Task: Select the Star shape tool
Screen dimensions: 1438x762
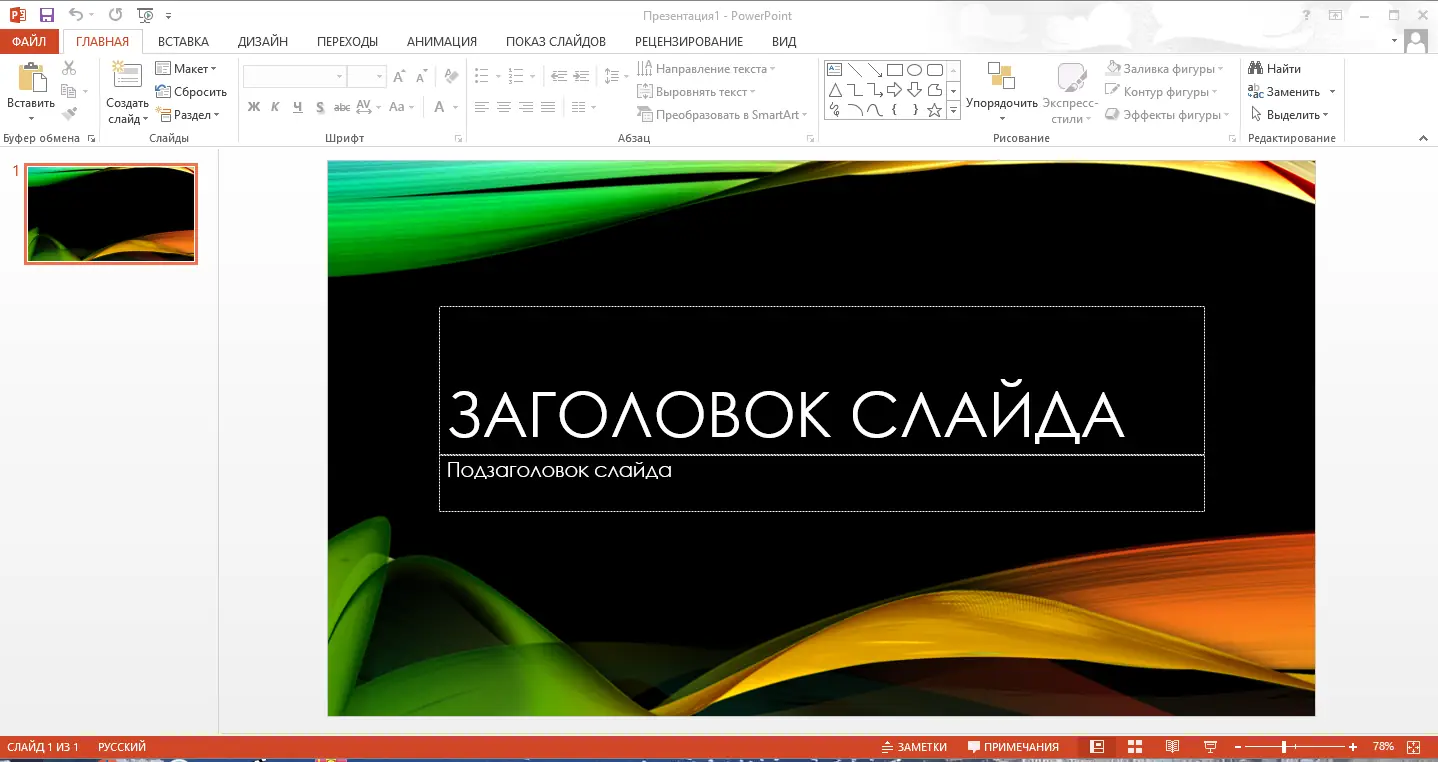Action: pyautogui.click(x=934, y=110)
